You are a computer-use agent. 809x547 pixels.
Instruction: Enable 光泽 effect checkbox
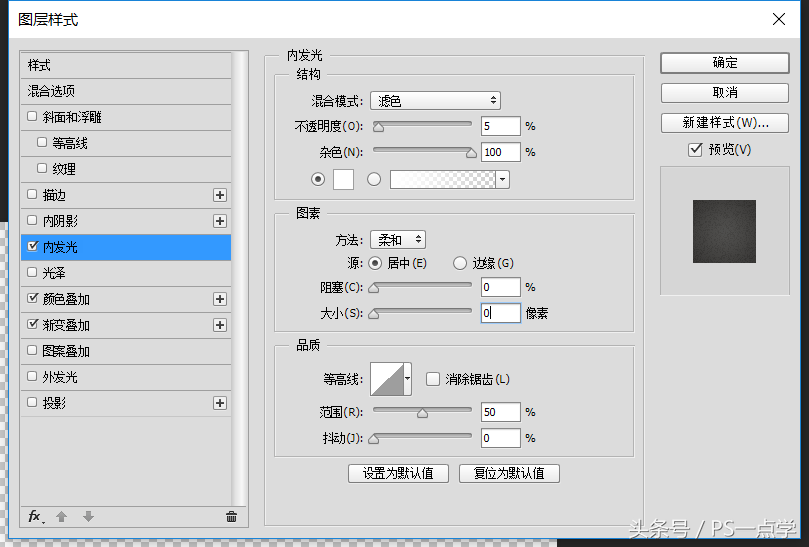pyautogui.click(x=32, y=272)
